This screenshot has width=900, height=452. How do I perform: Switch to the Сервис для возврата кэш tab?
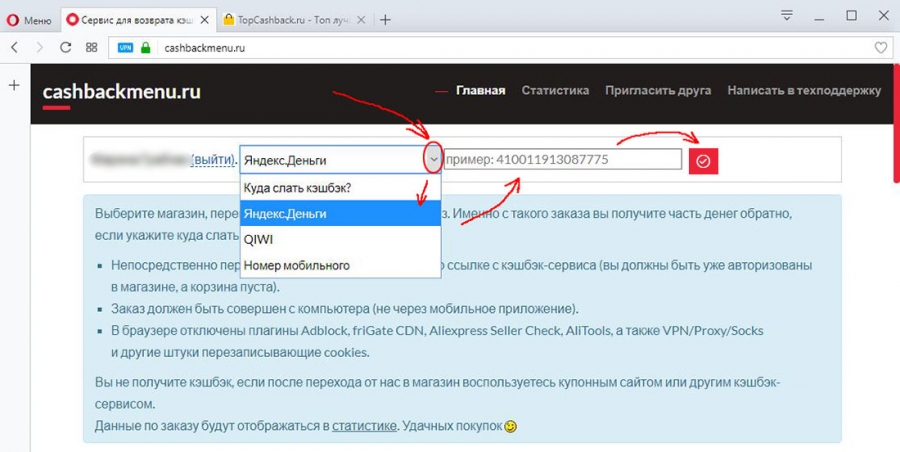point(138,20)
